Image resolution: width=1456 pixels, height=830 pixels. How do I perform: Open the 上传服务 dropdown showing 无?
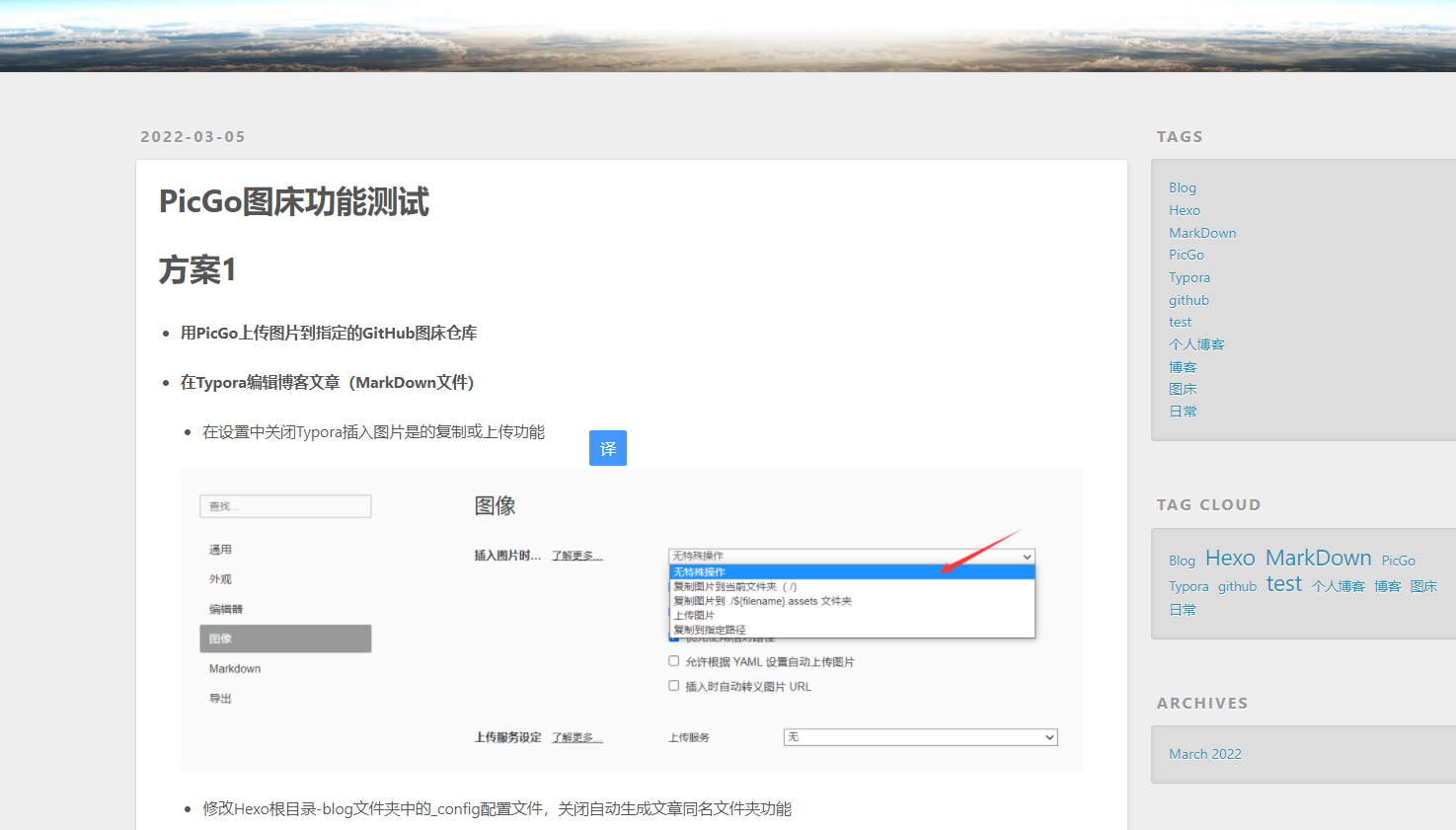(x=921, y=737)
